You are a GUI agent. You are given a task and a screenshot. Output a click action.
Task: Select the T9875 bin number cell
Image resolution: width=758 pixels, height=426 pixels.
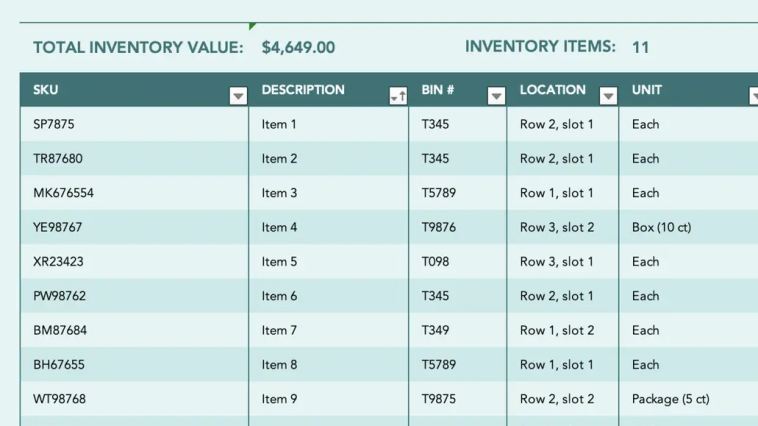(458, 399)
